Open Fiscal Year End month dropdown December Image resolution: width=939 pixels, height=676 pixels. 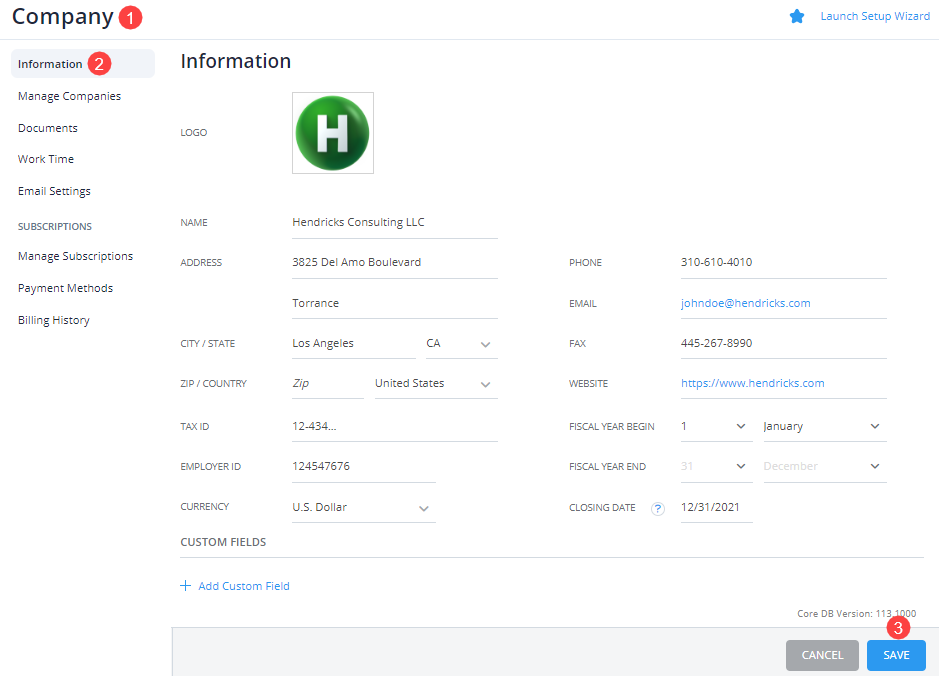coord(825,466)
